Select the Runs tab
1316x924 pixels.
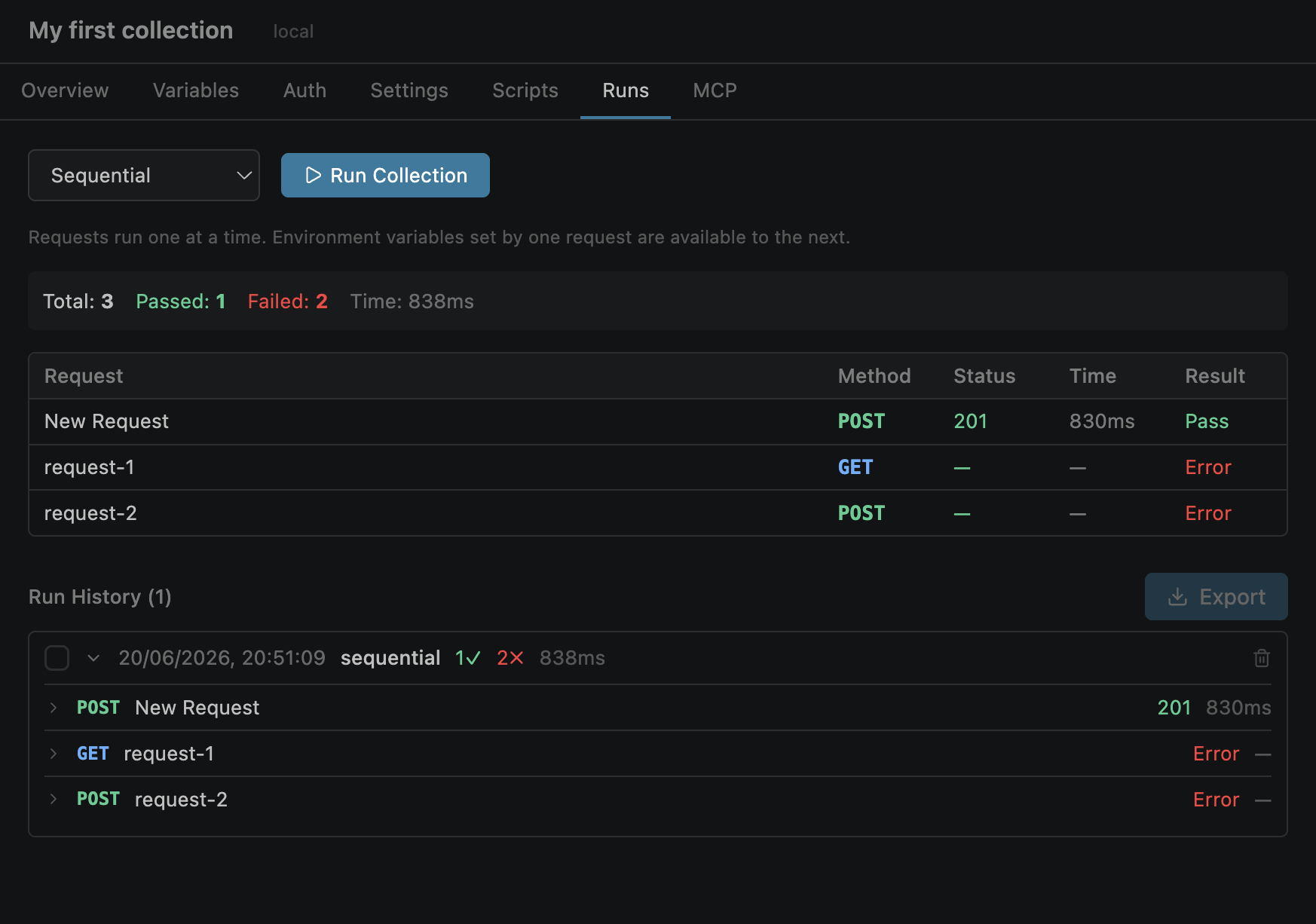[x=626, y=90]
